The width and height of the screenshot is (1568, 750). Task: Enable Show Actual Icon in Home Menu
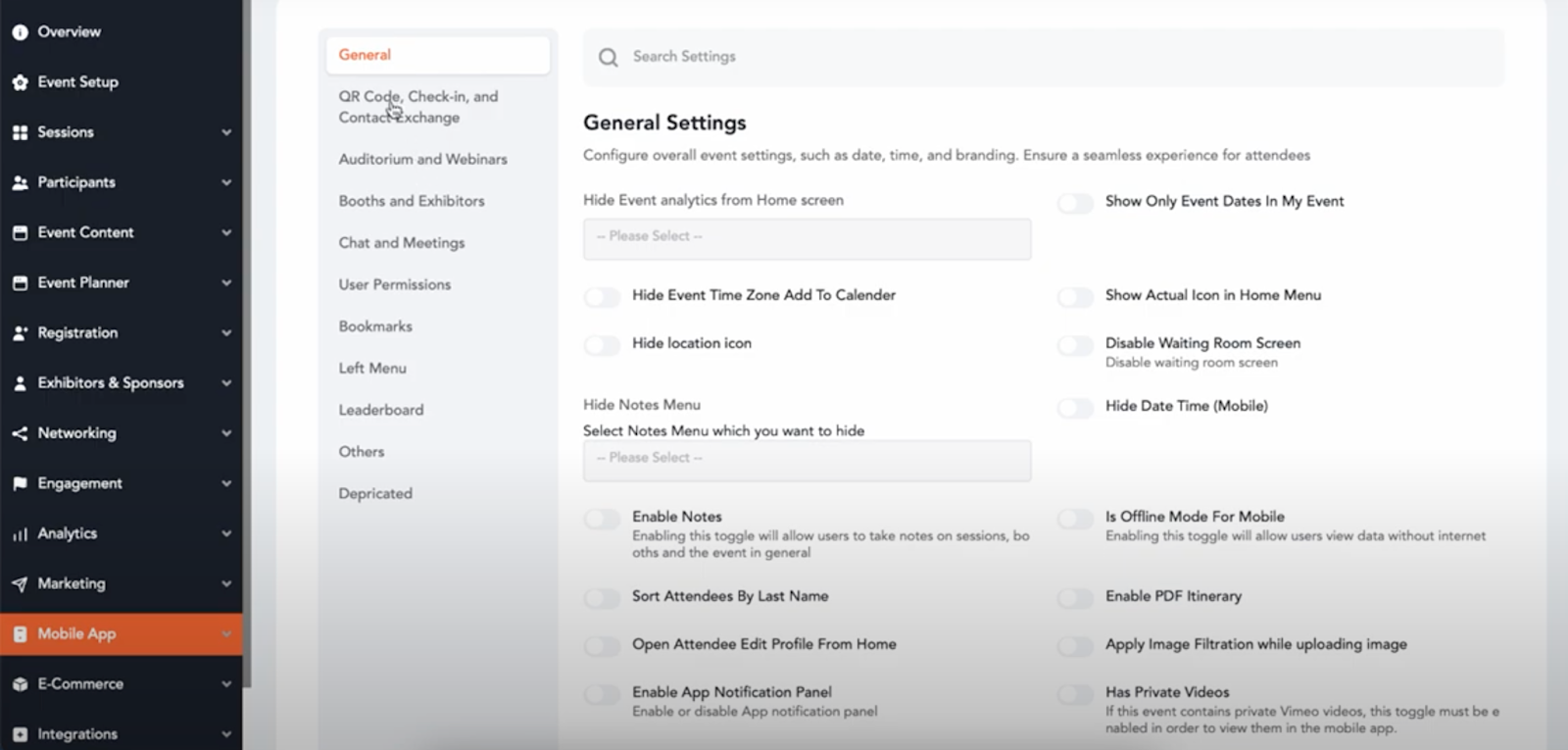click(x=1075, y=296)
